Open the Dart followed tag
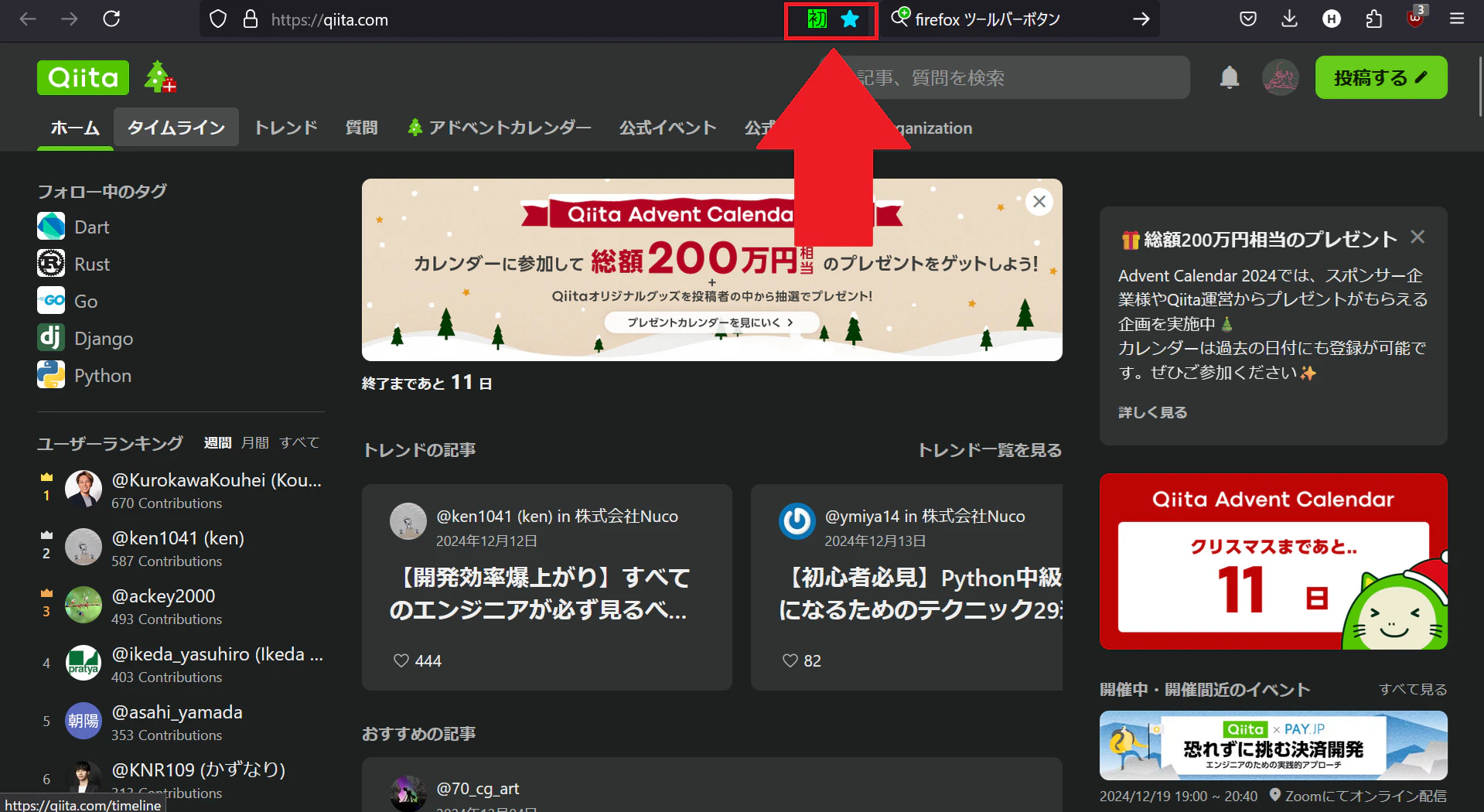Image resolution: width=1484 pixels, height=812 pixels. tap(73, 227)
